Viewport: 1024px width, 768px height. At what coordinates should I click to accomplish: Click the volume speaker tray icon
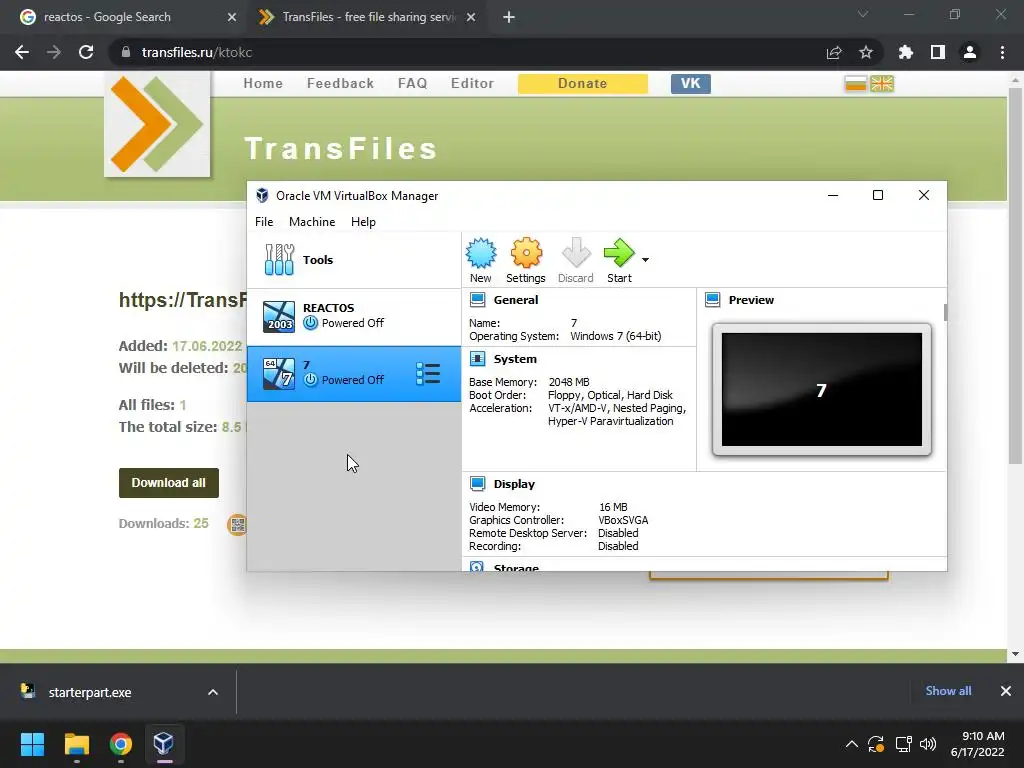927,744
